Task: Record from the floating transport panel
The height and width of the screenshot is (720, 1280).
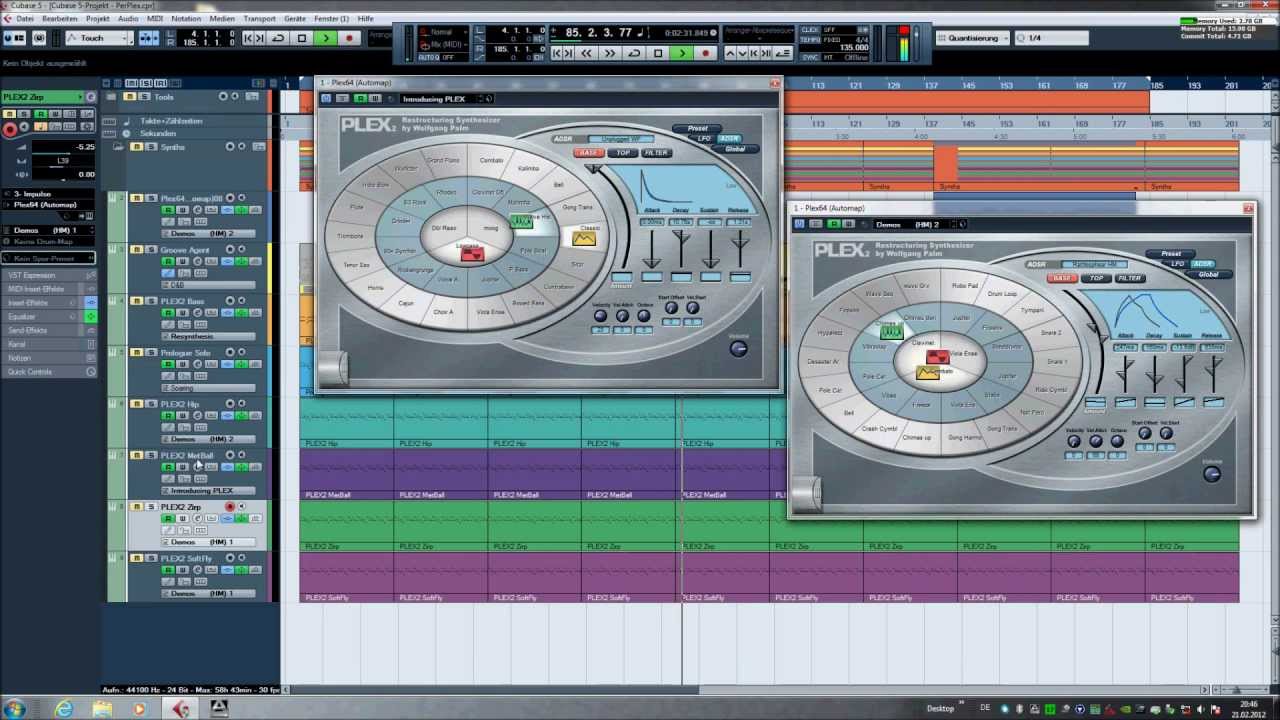Action: pyautogui.click(x=705, y=53)
